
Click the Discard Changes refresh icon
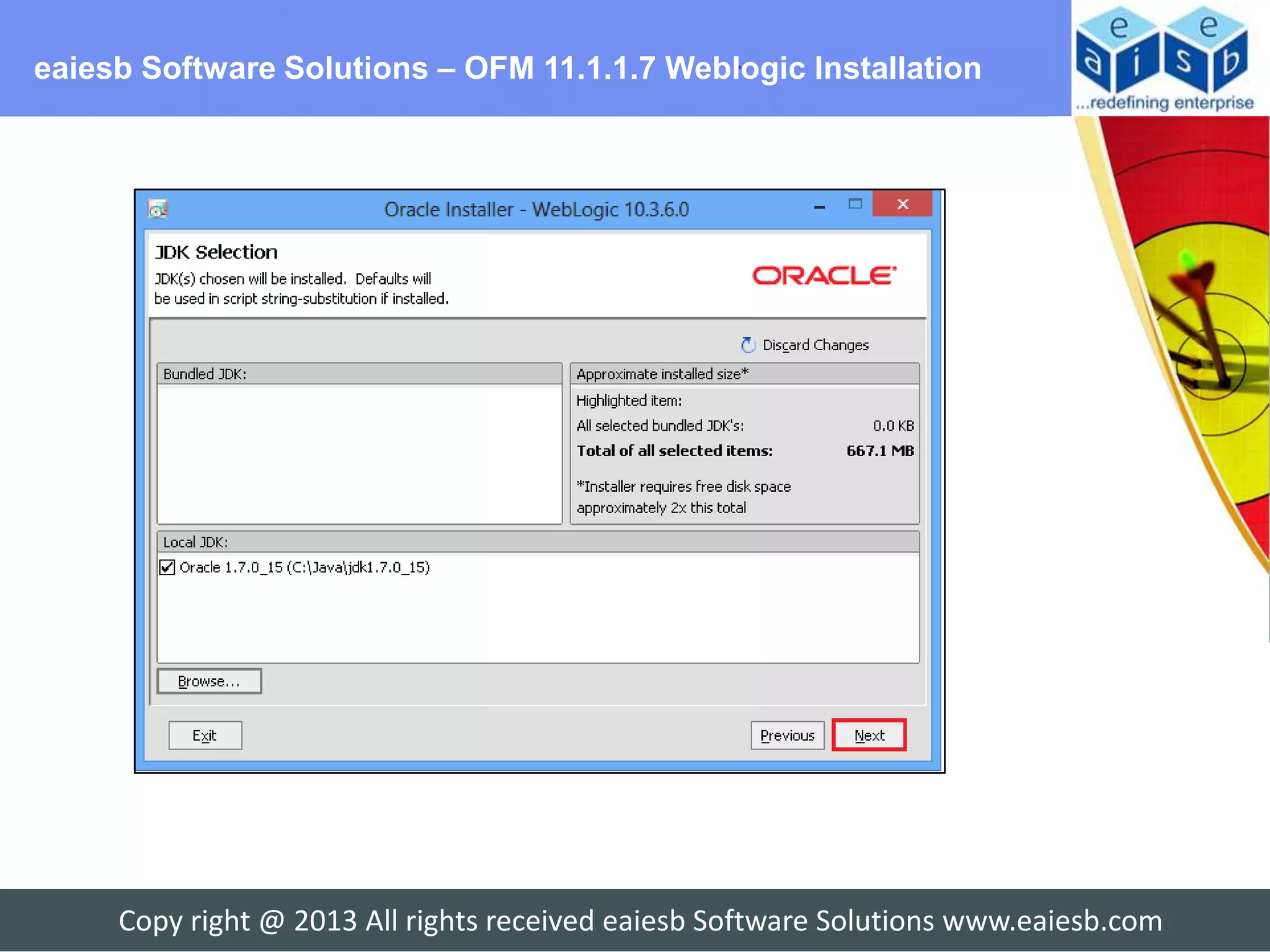coord(748,345)
